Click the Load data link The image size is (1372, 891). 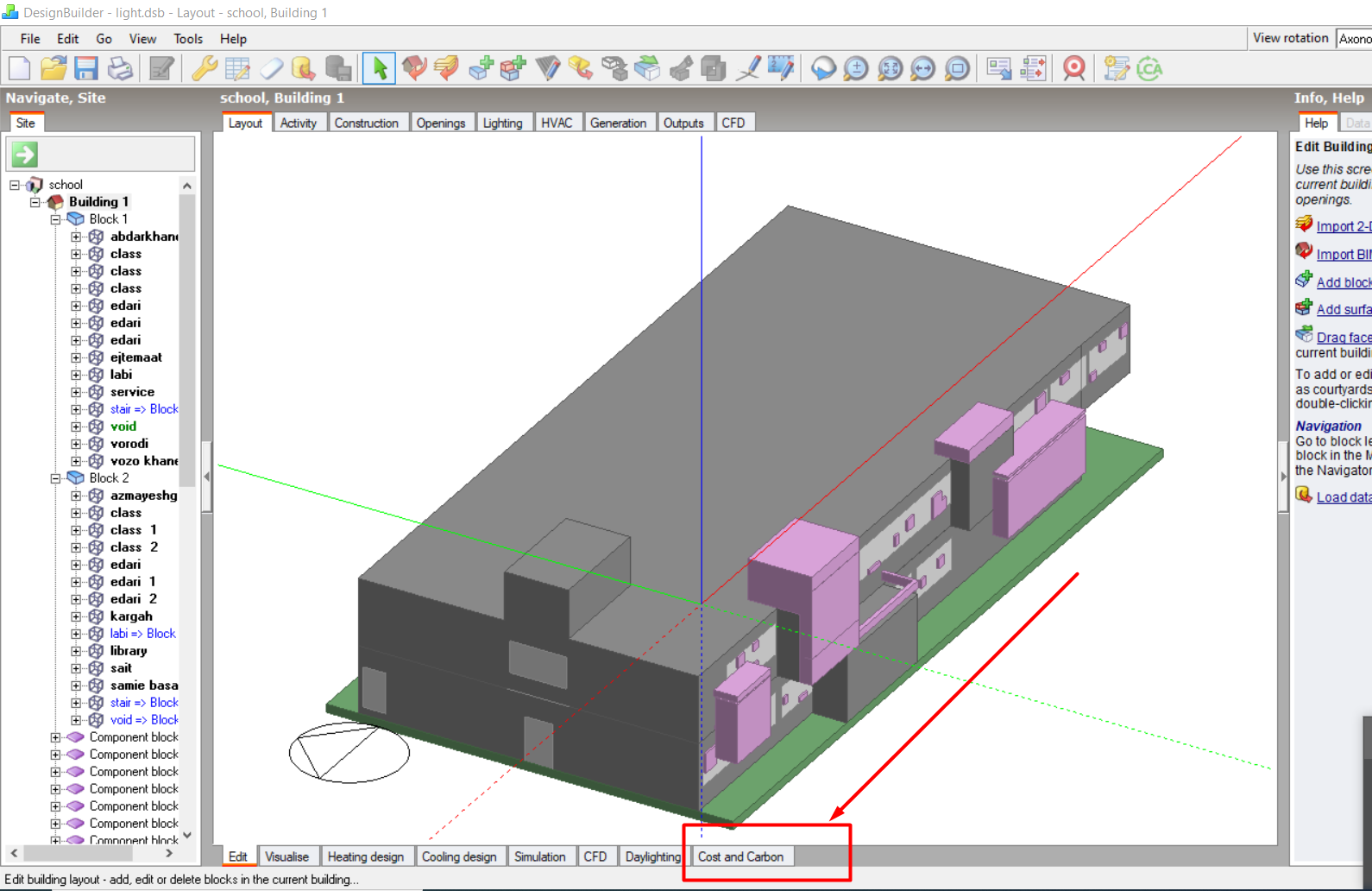click(1344, 497)
